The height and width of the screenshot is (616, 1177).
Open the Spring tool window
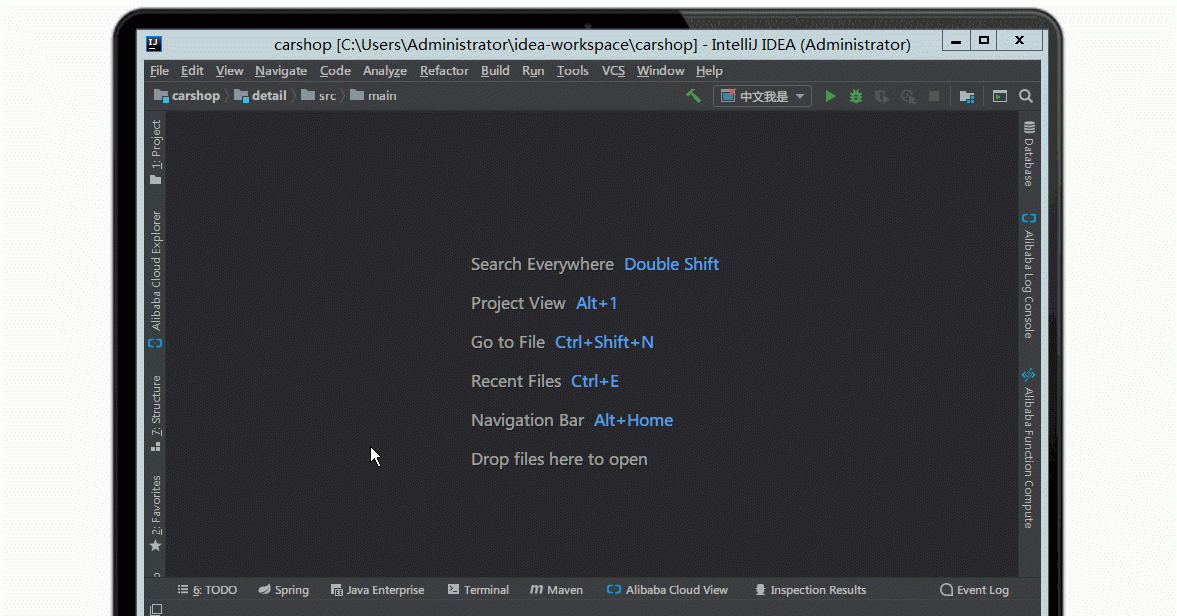[284, 590]
